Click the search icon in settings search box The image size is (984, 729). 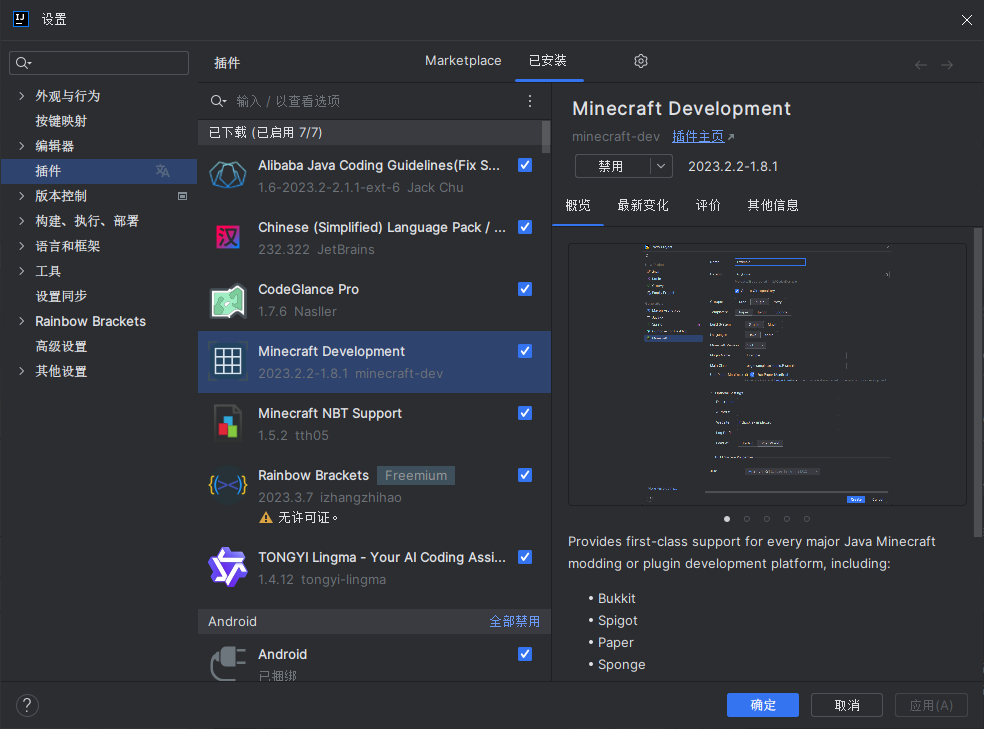pos(23,63)
